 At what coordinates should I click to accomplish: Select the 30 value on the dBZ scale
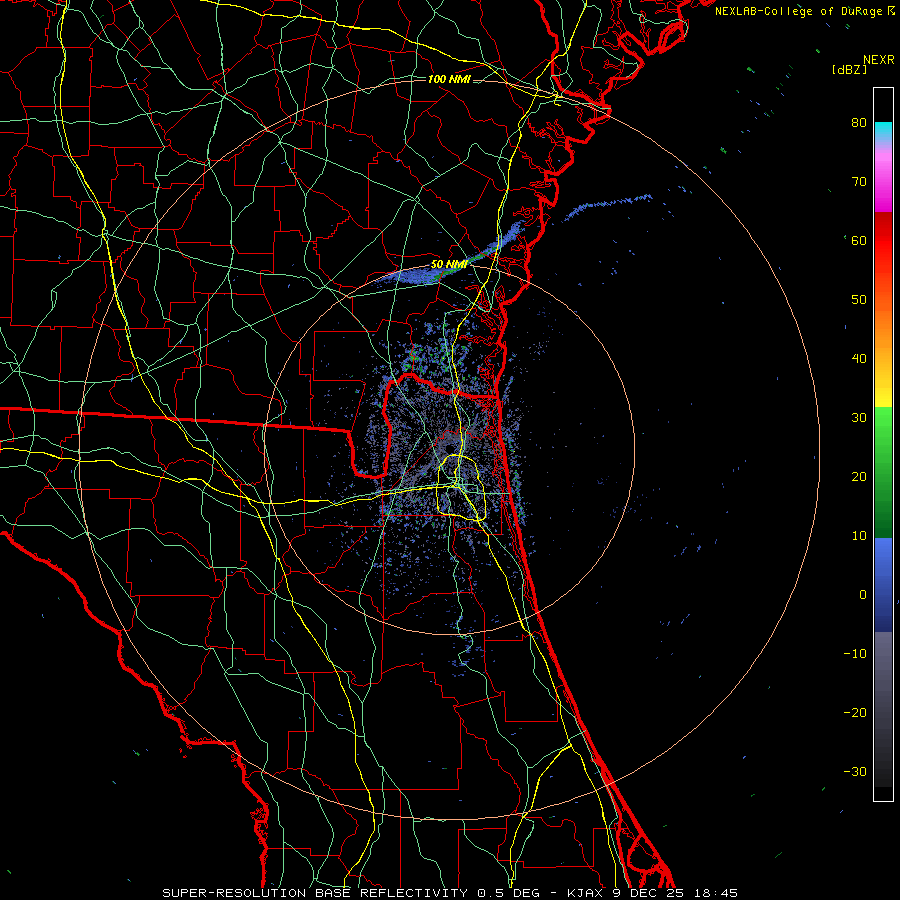(859, 417)
